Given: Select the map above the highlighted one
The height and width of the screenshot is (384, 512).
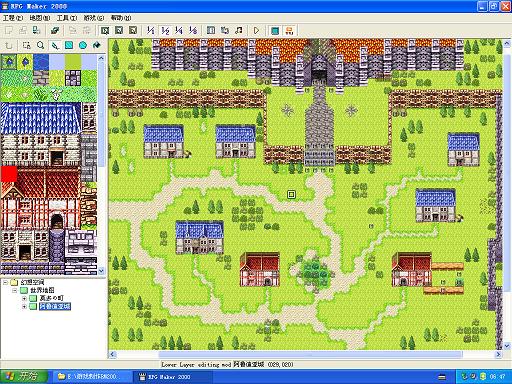Looking at the screenshot, I should pyautogui.click(x=51, y=298).
